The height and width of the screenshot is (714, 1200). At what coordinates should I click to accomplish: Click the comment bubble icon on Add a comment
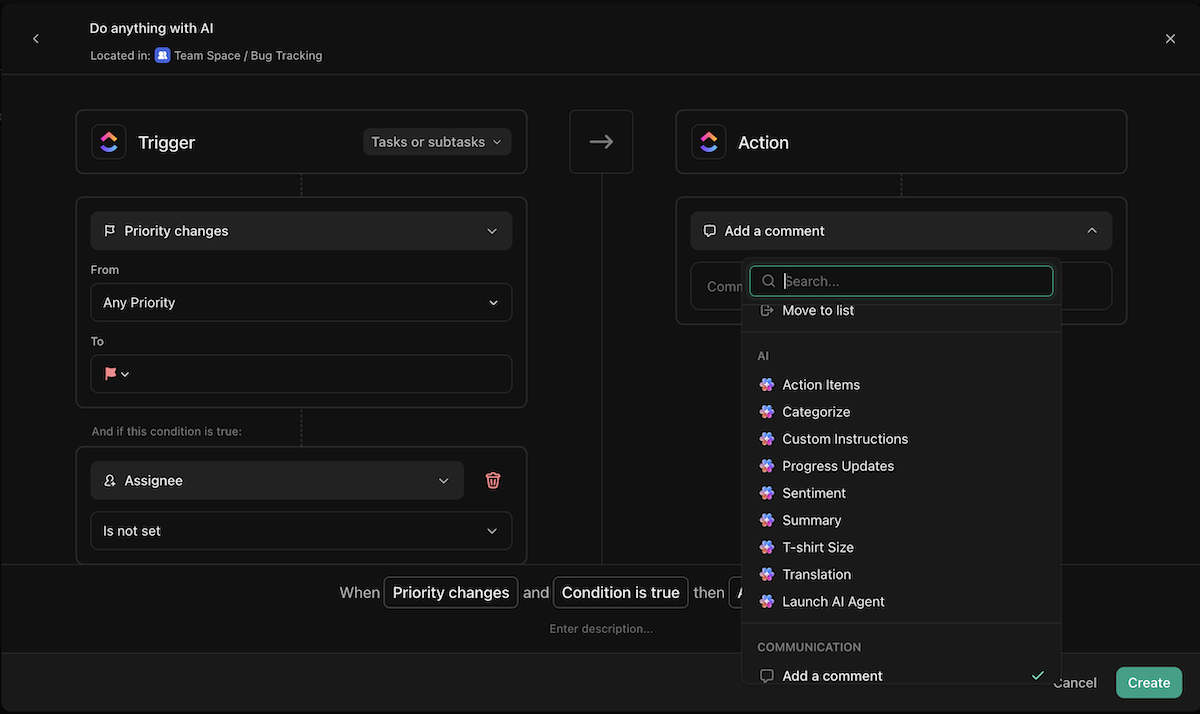[710, 230]
